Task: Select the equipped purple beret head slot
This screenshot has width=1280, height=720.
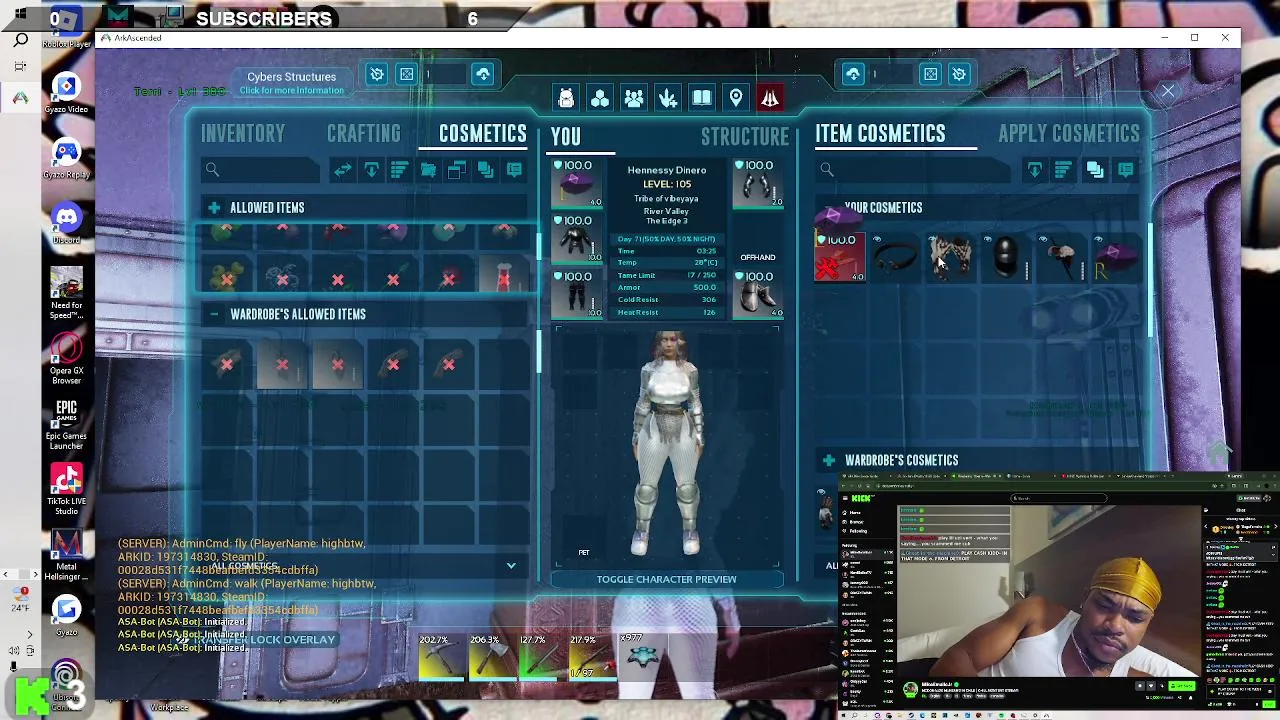Action: click(x=578, y=183)
